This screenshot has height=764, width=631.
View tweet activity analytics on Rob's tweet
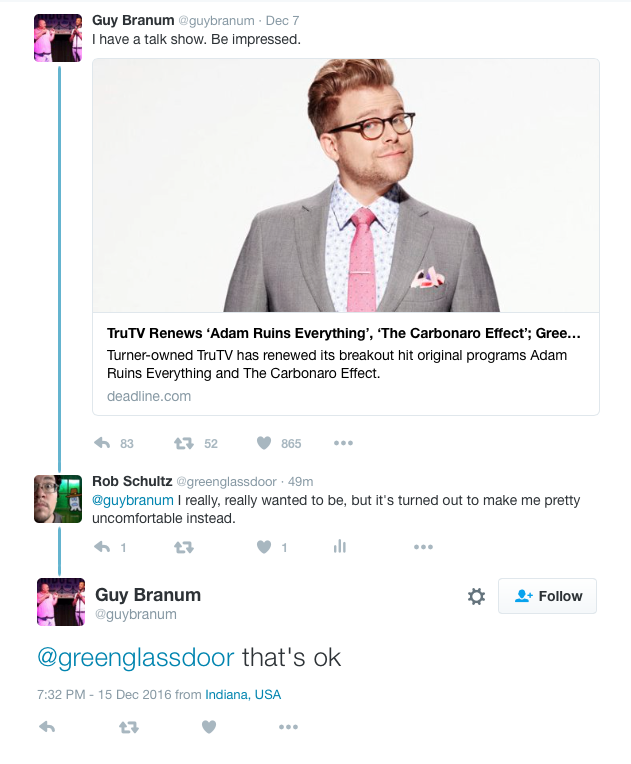pyautogui.click(x=340, y=546)
